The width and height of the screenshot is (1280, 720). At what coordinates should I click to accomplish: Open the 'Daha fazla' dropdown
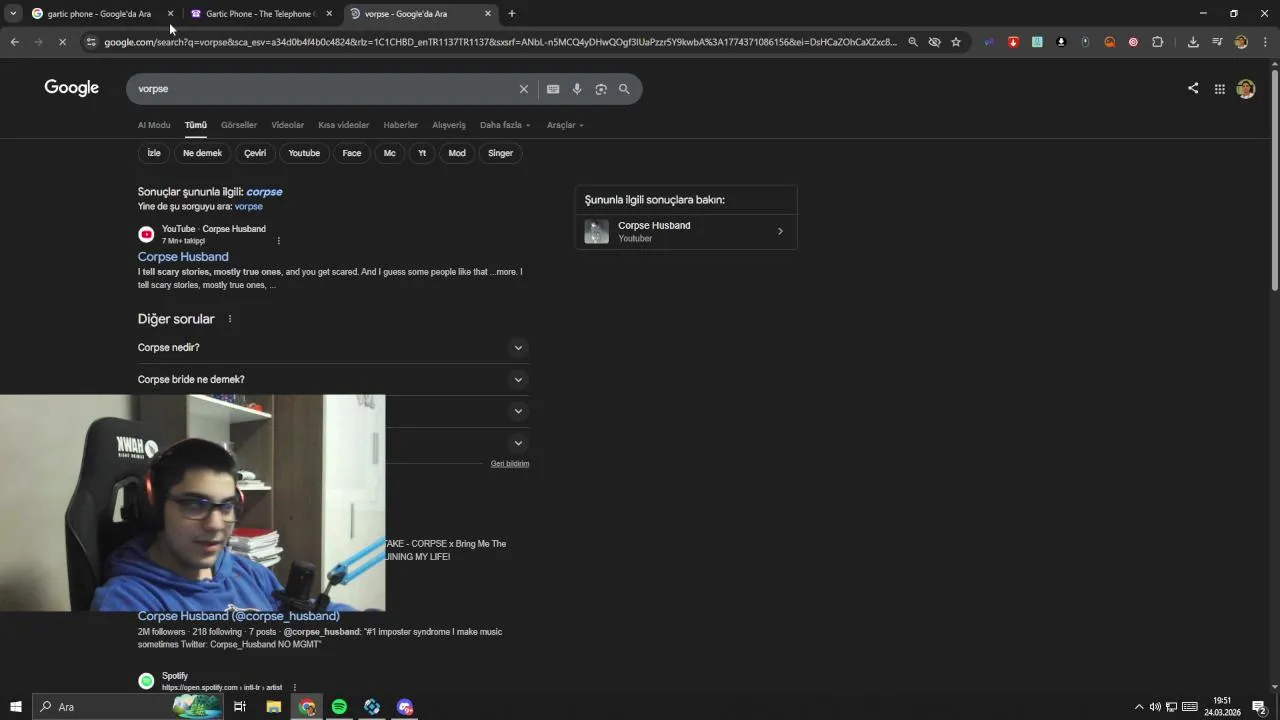(505, 125)
